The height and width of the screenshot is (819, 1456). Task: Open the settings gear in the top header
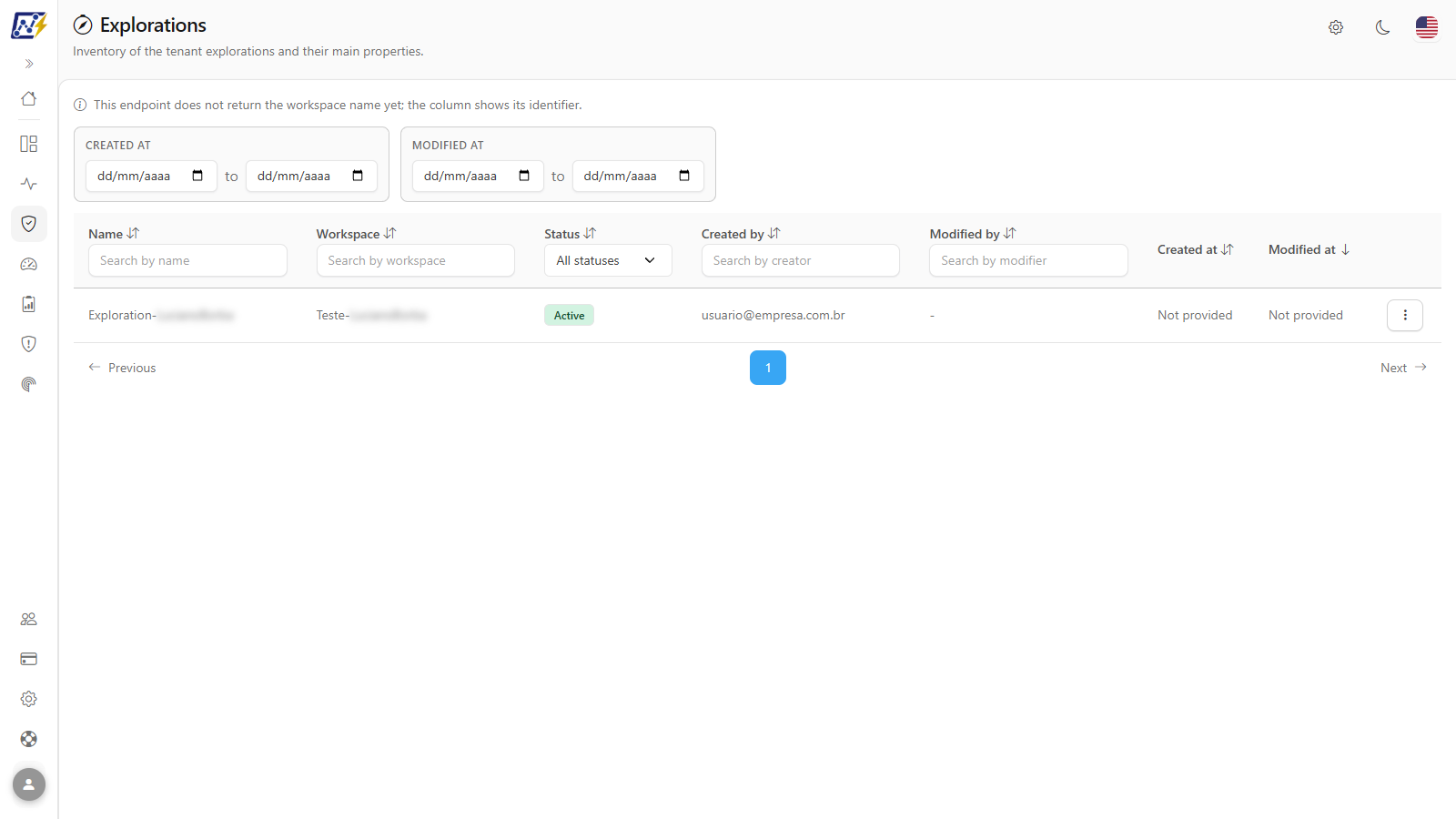[1336, 27]
